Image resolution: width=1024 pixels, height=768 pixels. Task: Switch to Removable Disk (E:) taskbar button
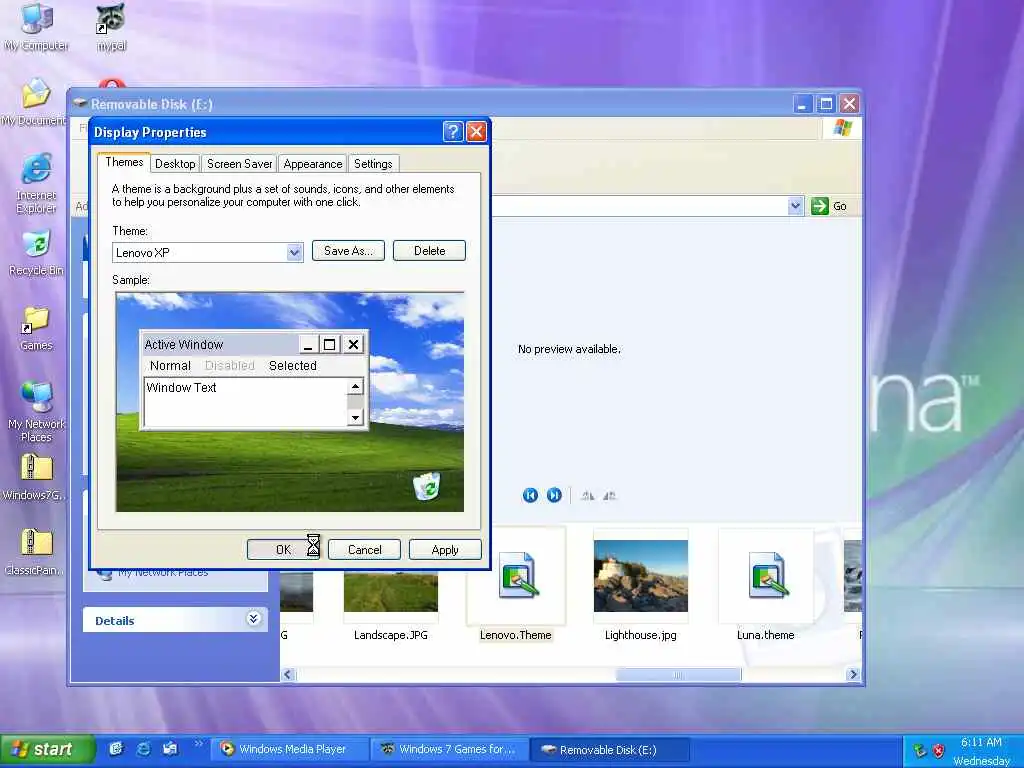(x=609, y=750)
